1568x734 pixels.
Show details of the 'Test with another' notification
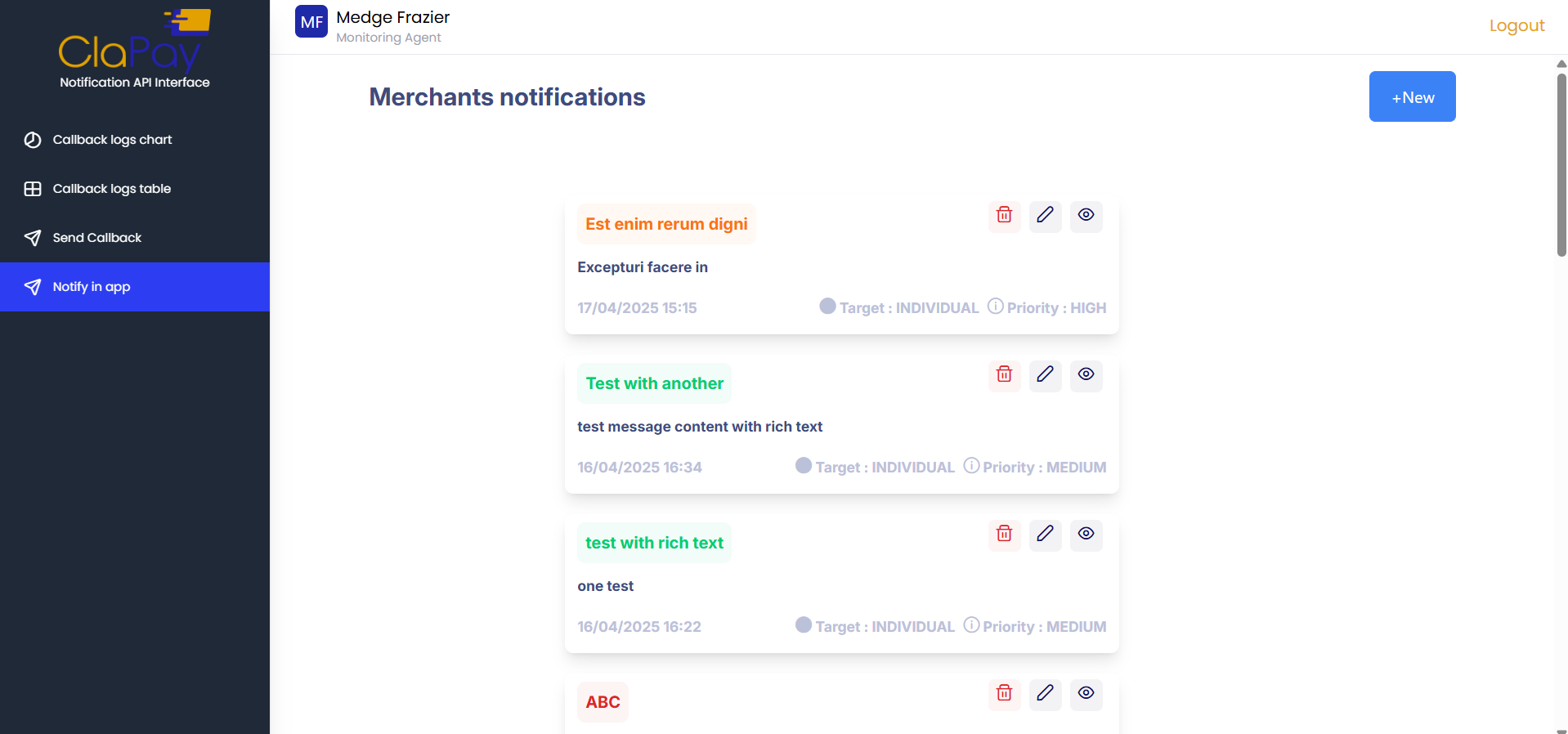click(x=1086, y=375)
